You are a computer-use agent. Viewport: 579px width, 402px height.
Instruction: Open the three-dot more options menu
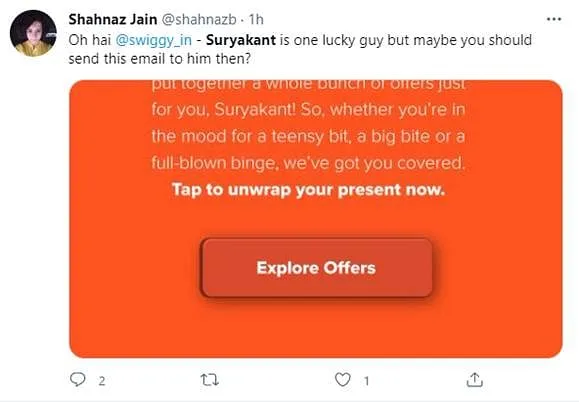554,19
